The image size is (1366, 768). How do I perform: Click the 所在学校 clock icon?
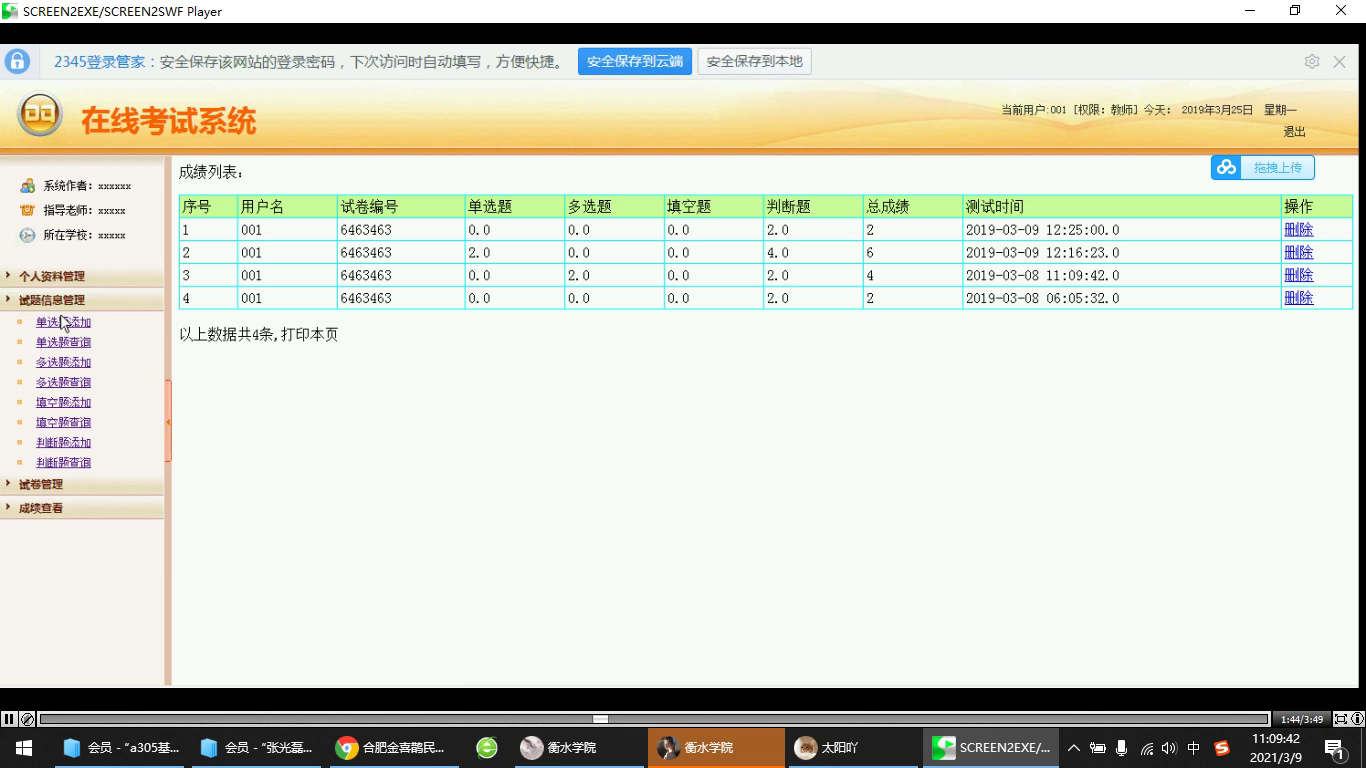[28, 235]
